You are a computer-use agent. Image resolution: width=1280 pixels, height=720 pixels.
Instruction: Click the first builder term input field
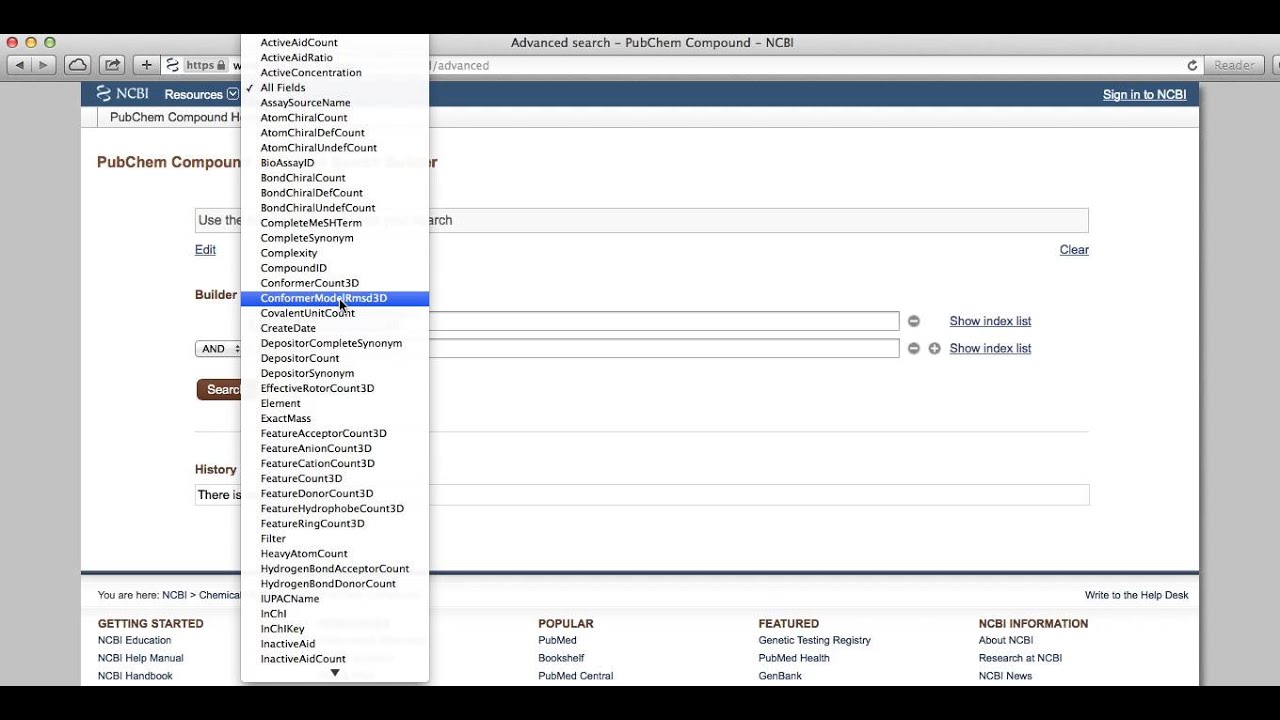[x=664, y=321]
